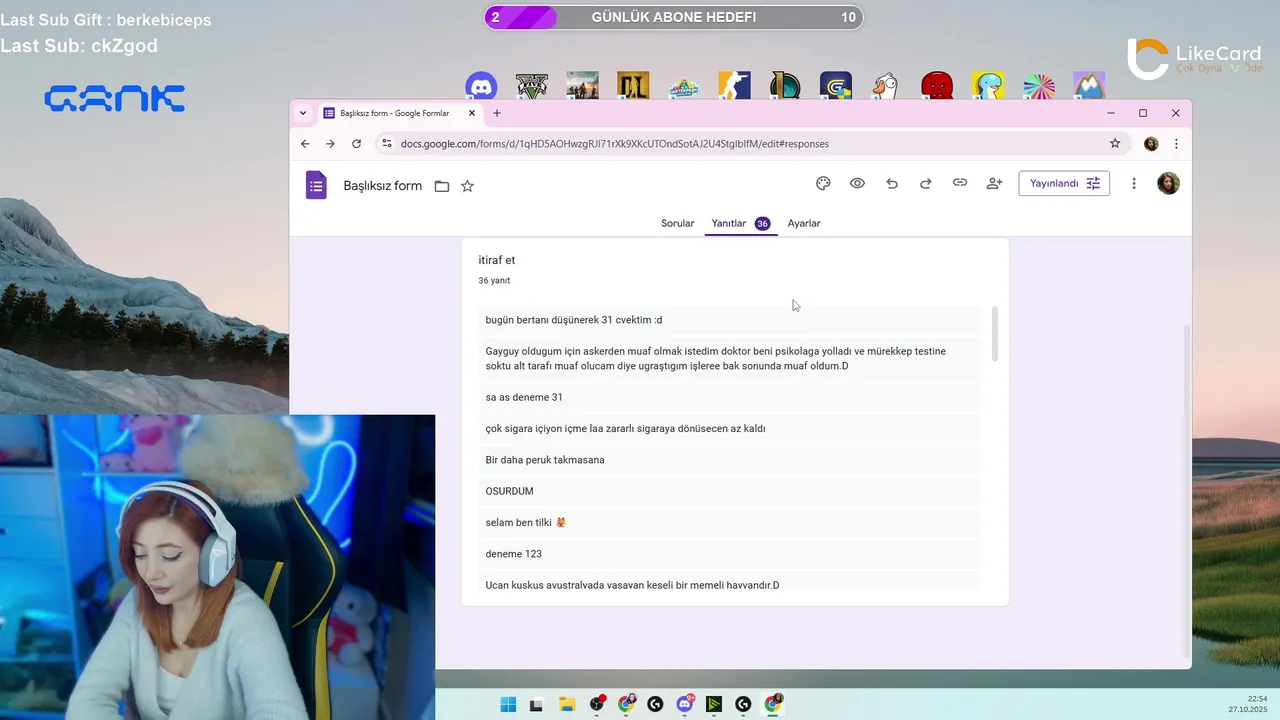Image resolution: width=1280 pixels, height=720 pixels.
Task: Select the response 'sa as deneme 31'
Action: pyautogui.click(x=729, y=397)
